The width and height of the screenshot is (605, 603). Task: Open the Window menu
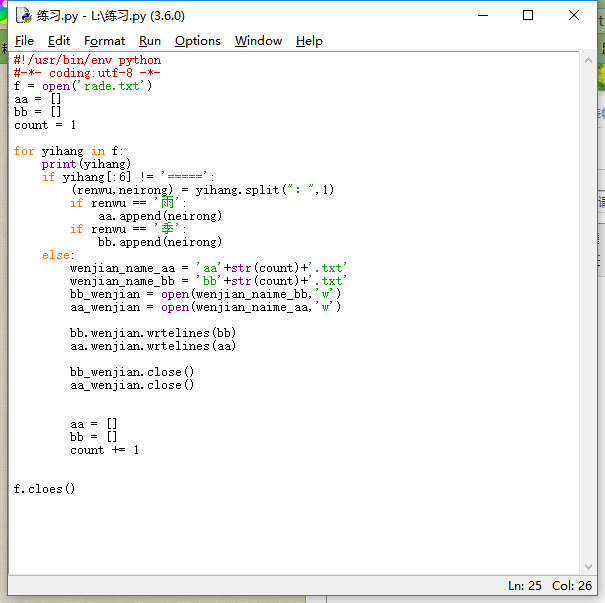coord(258,41)
